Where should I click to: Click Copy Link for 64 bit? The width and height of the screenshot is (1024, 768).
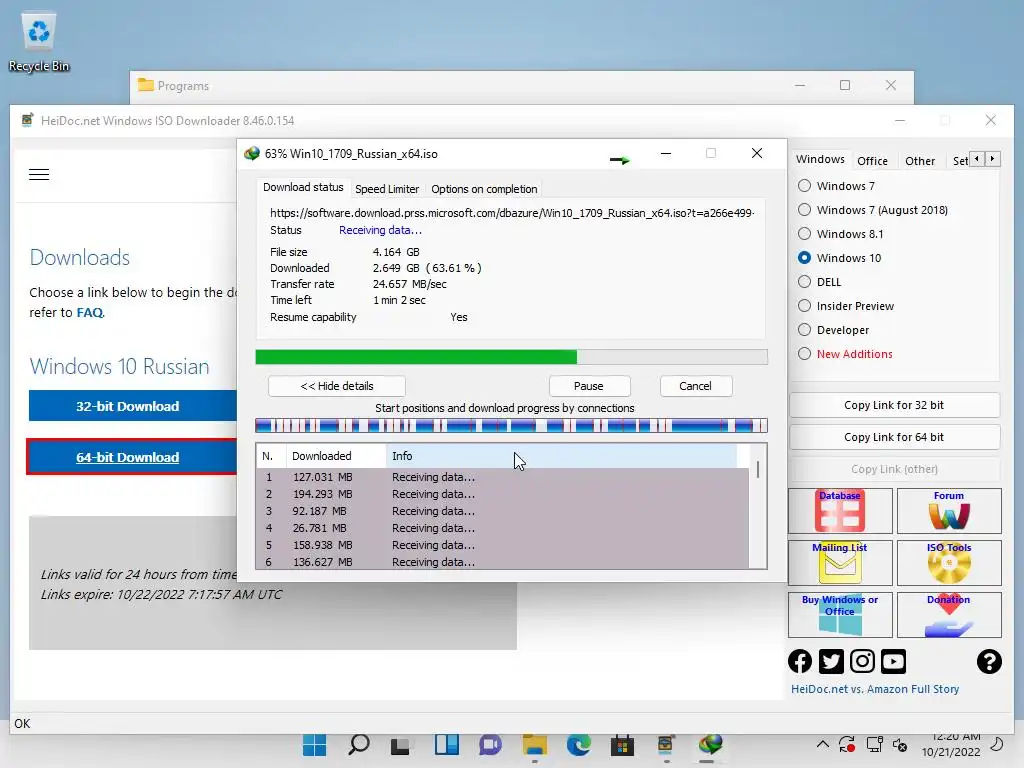tap(894, 437)
